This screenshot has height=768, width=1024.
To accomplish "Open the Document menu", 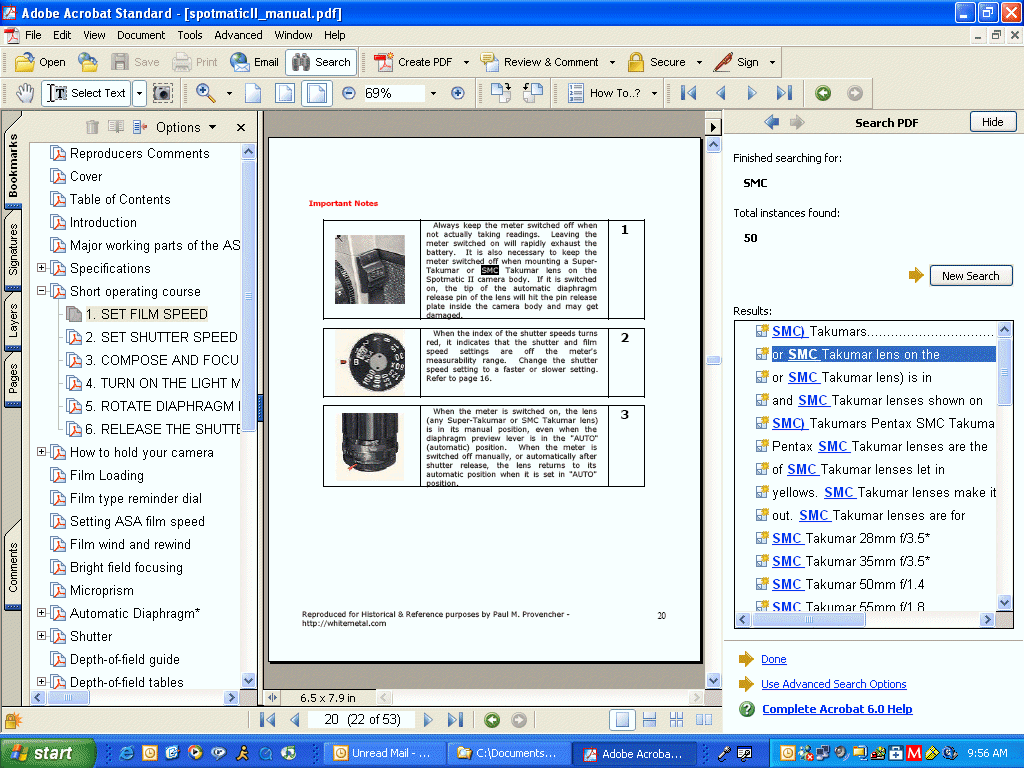I will pos(141,35).
